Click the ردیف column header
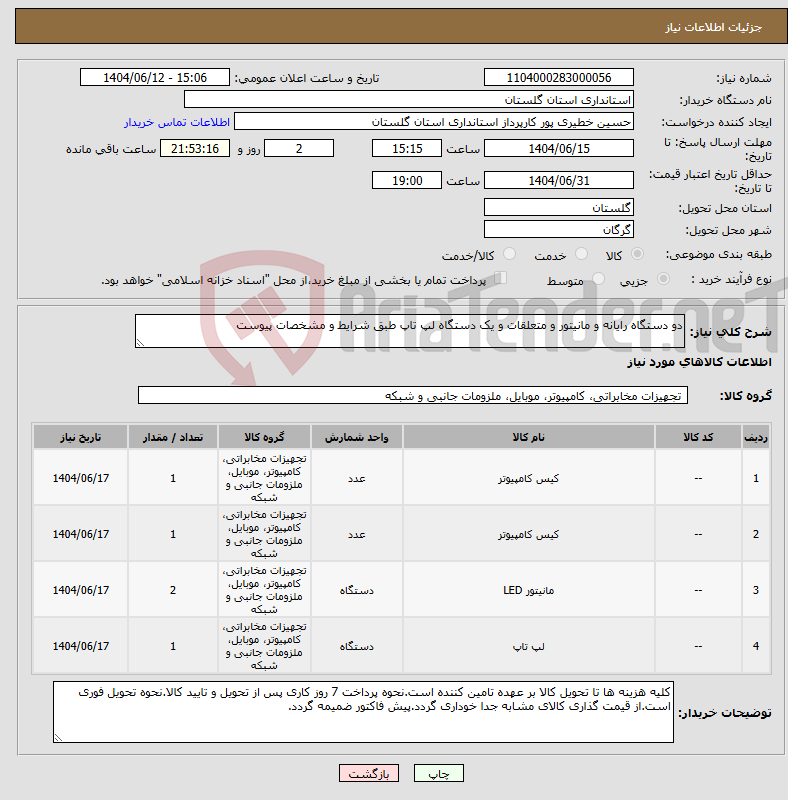This screenshot has height=800, width=788. pyautogui.click(x=755, y=437)
